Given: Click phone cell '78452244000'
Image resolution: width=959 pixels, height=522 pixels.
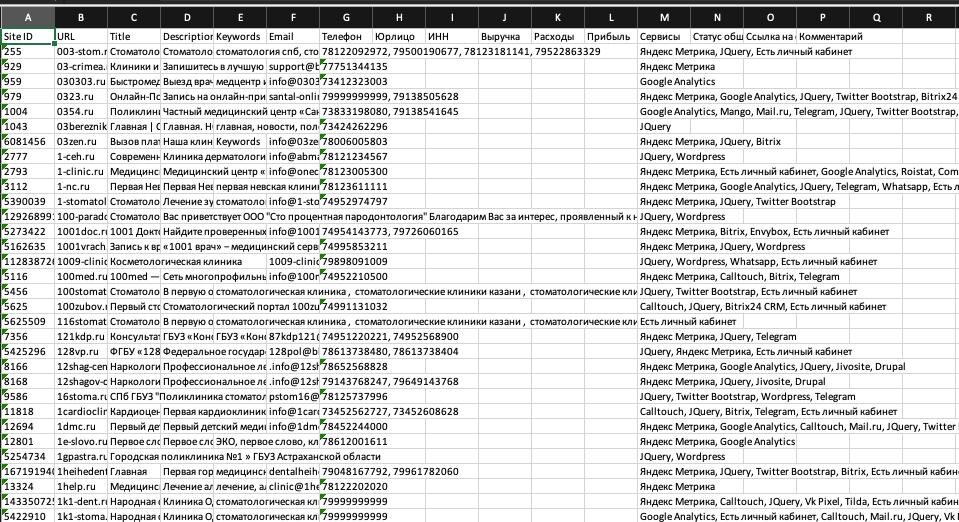Looking at the screenshot, I should [x=346, y=427].
